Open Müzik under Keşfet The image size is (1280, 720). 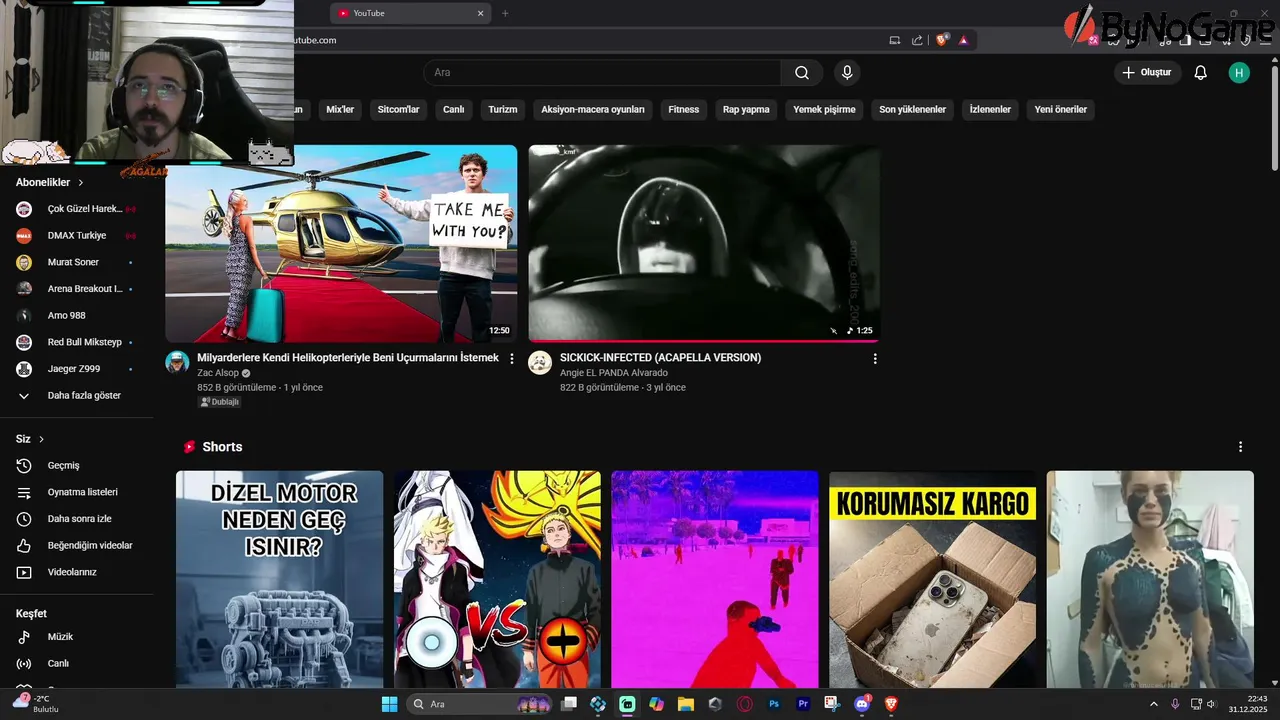click(x=77, y=637)
